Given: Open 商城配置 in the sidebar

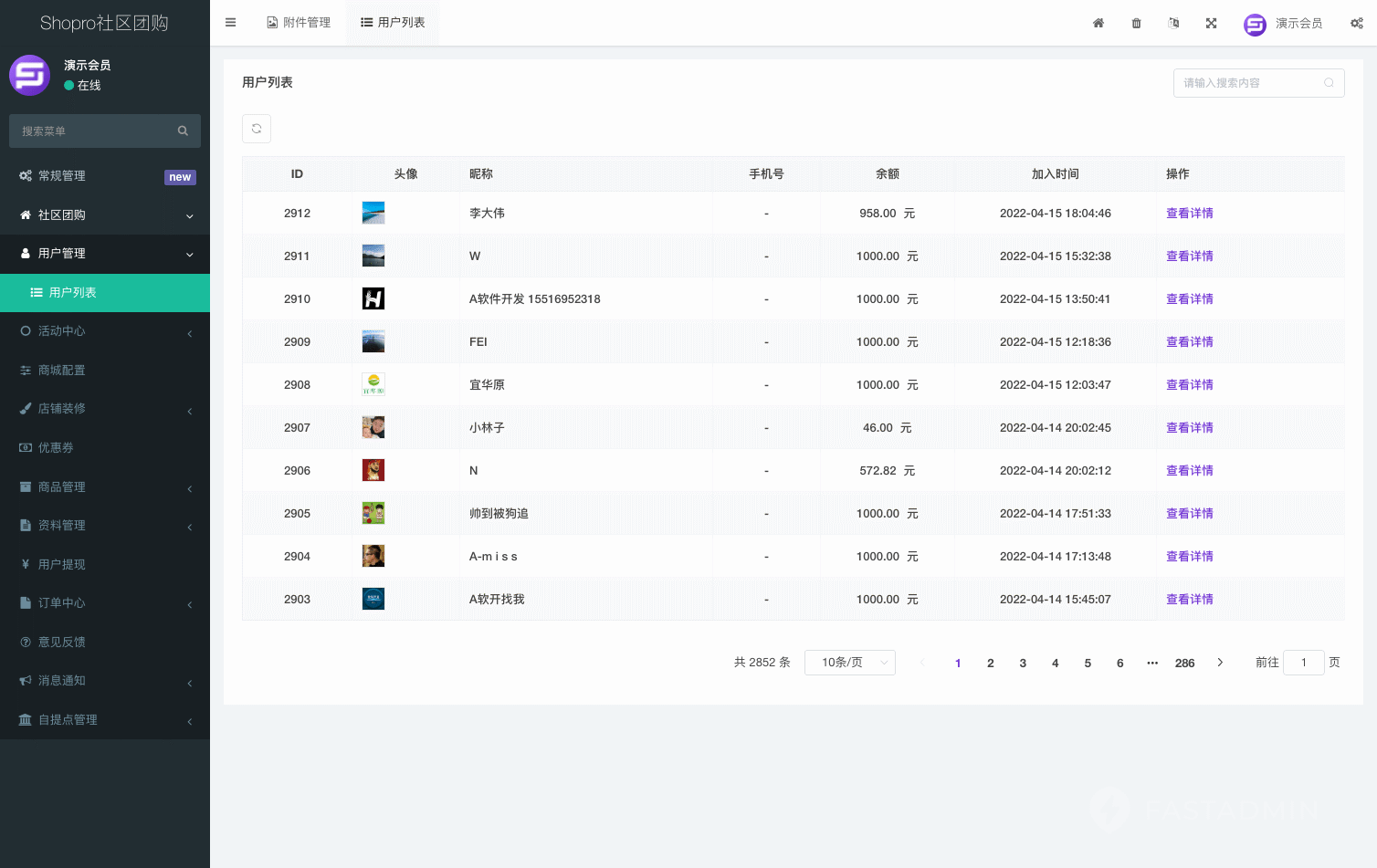Looking at the screenshot, I should coord(105,370).
